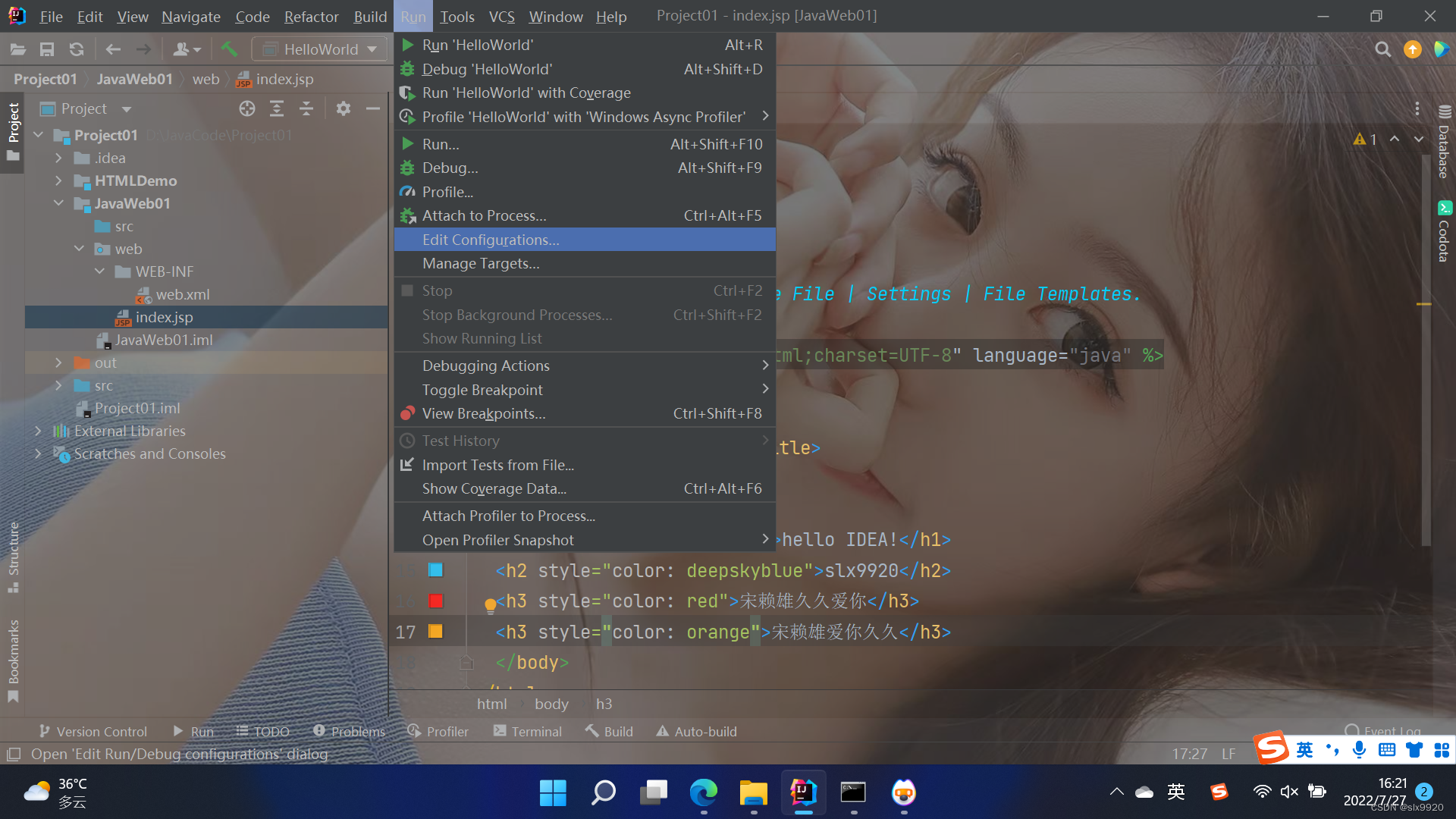Click the Auto-build toggle button
This screenshot has height=819, width=1456.
click(696, 731)
